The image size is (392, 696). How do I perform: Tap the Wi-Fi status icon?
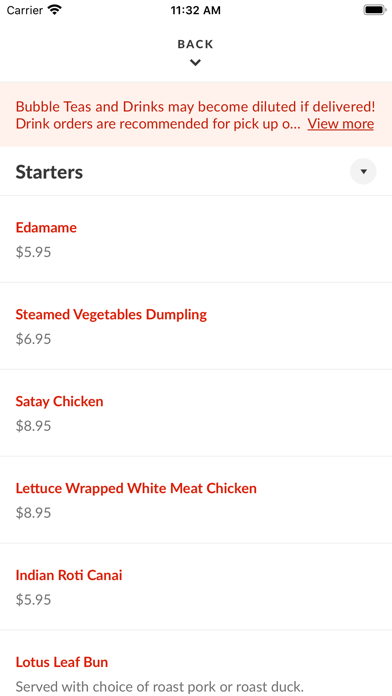[x=55, y=10]
